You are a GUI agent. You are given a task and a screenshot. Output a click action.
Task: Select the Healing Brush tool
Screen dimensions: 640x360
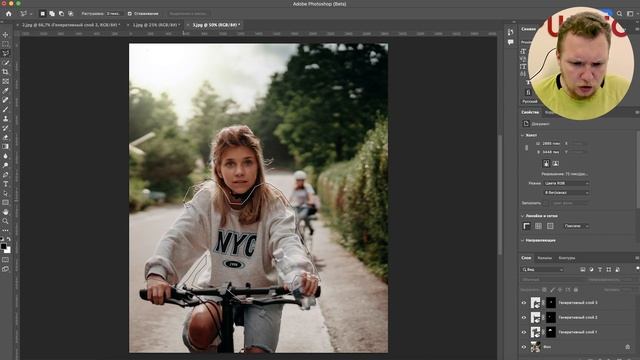5,100
